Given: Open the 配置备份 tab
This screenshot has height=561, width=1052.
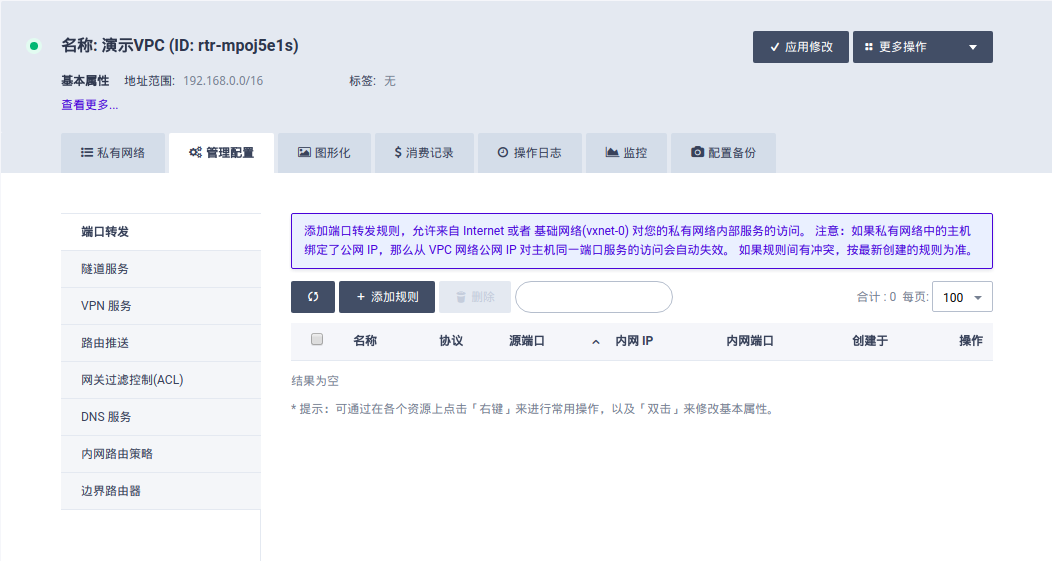Looking at the screenshot, I should tap(723, 153).
